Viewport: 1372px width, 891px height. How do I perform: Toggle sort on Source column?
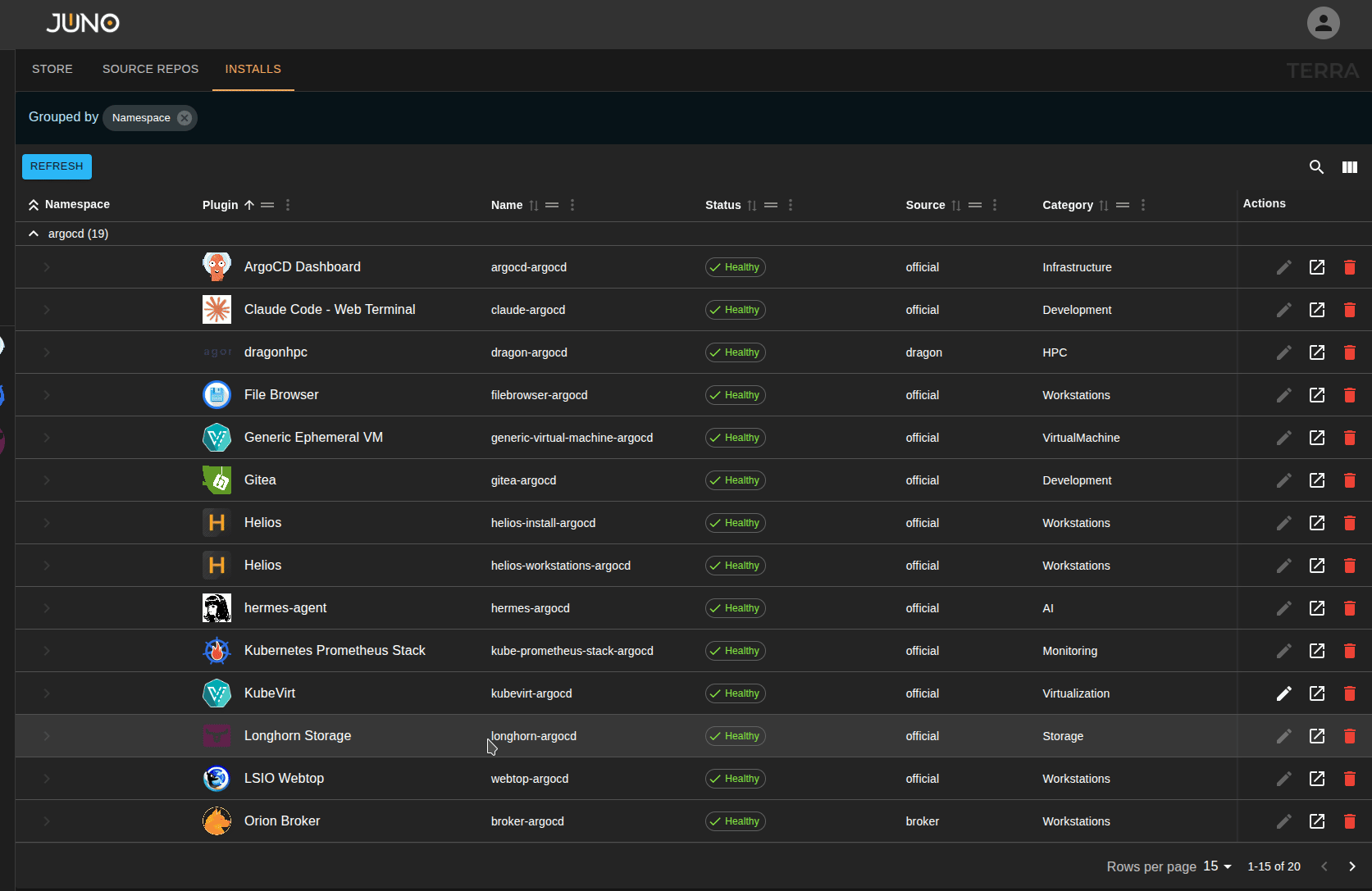(x=956, y=205)
